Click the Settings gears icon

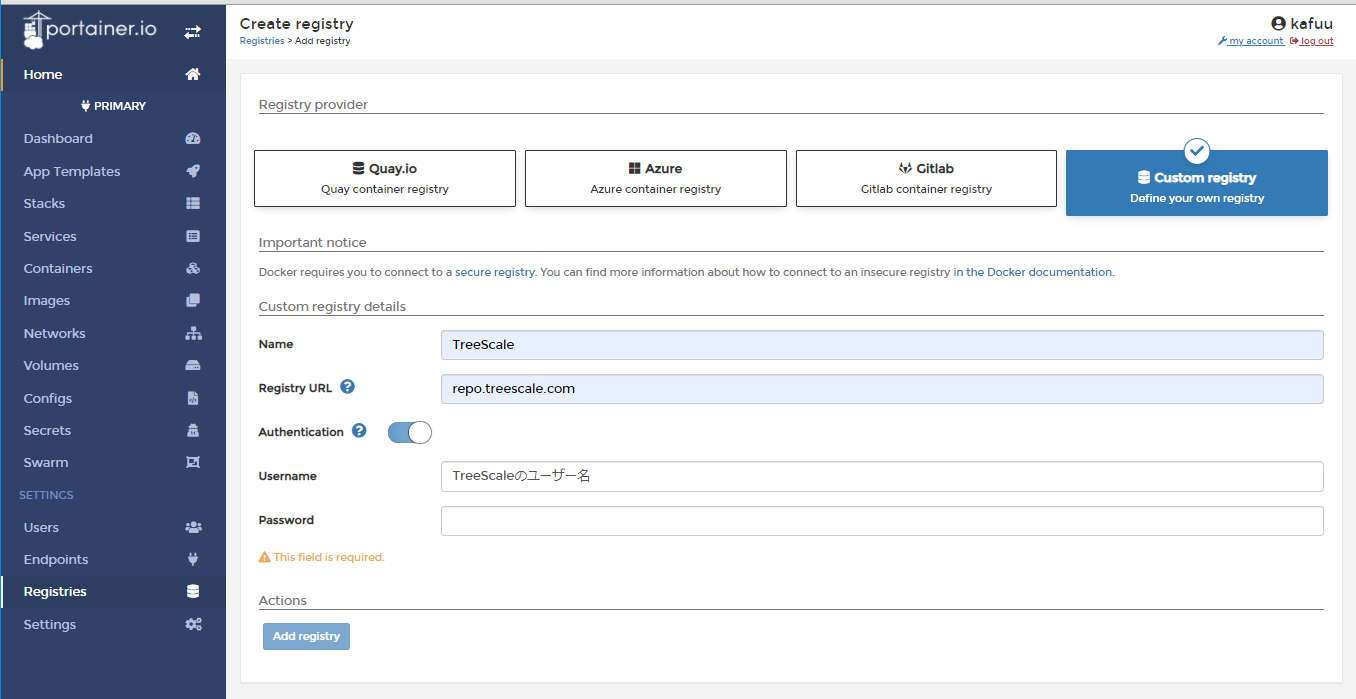pos(193,624)
